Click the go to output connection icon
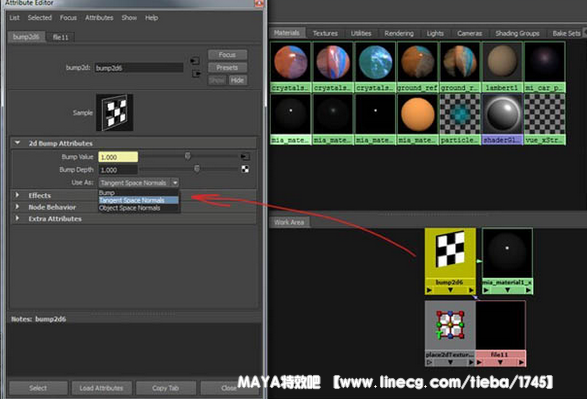587x399 pixels. point(197,74)
